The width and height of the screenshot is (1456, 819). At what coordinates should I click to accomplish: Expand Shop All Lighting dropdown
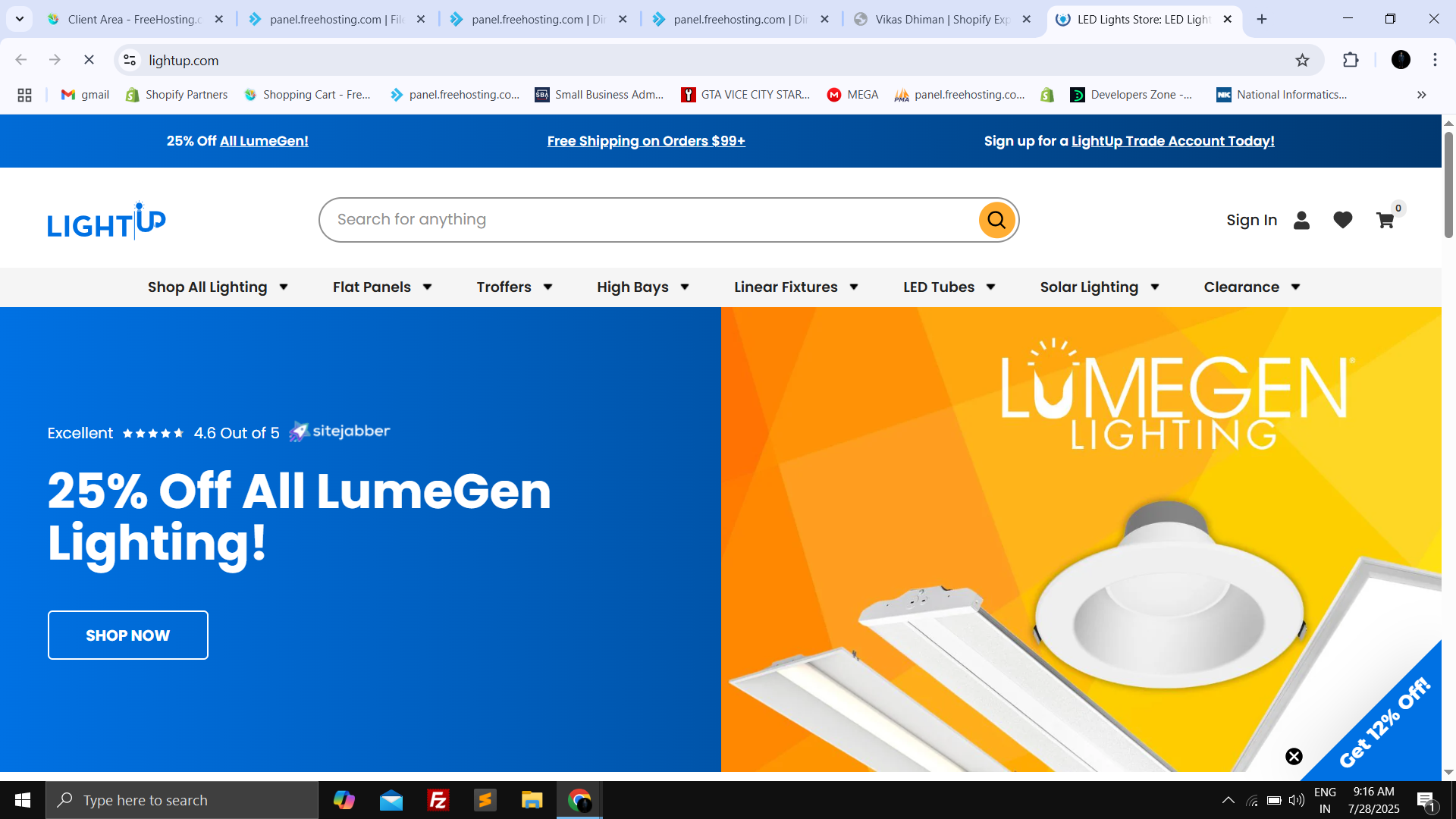(218, 287)
